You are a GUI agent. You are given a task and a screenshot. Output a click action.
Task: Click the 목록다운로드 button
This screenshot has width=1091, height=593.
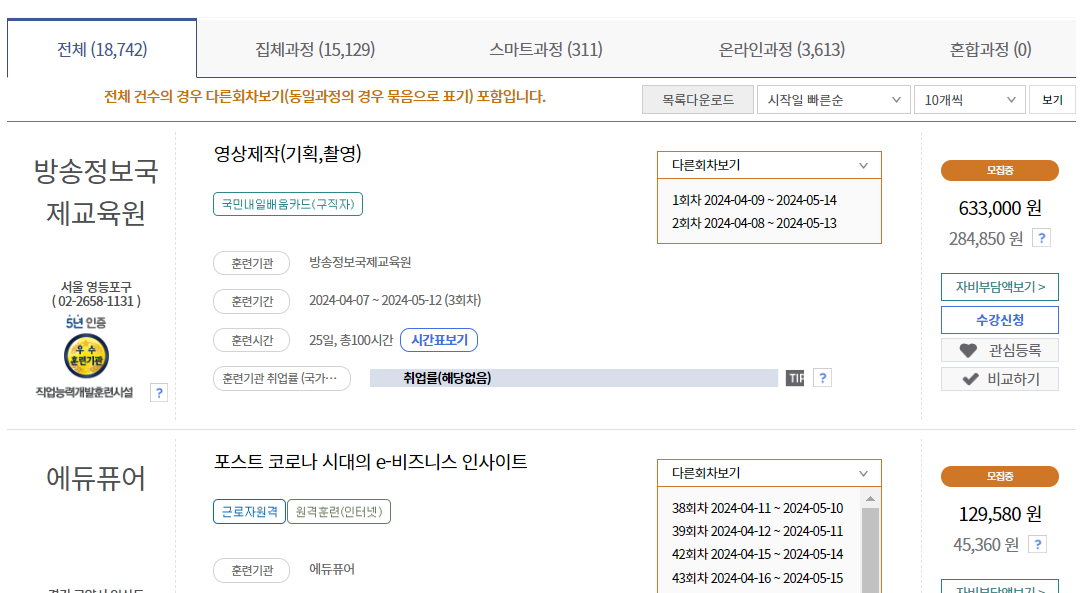(697, 100)
